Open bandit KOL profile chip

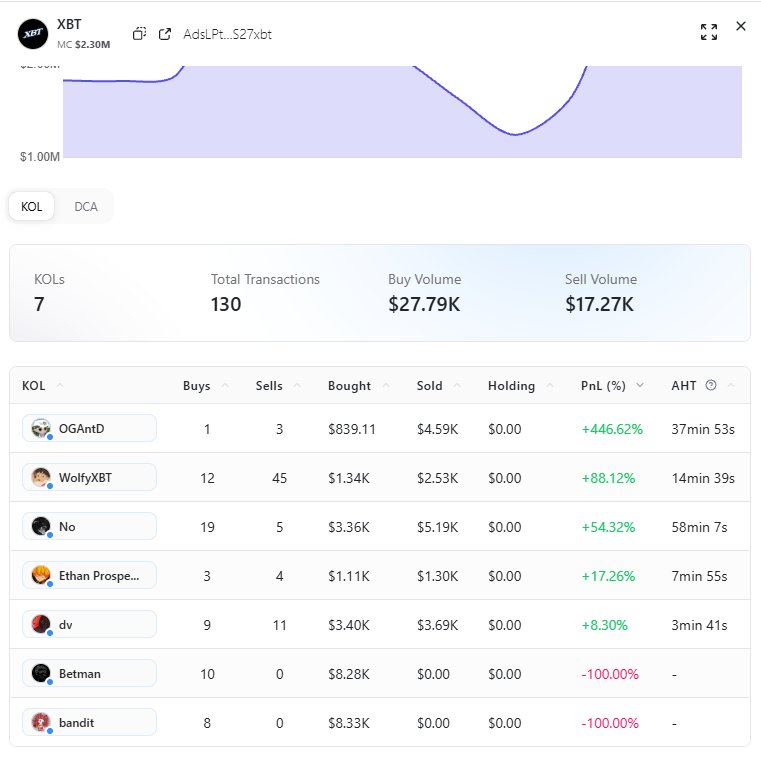coord(89,723)
